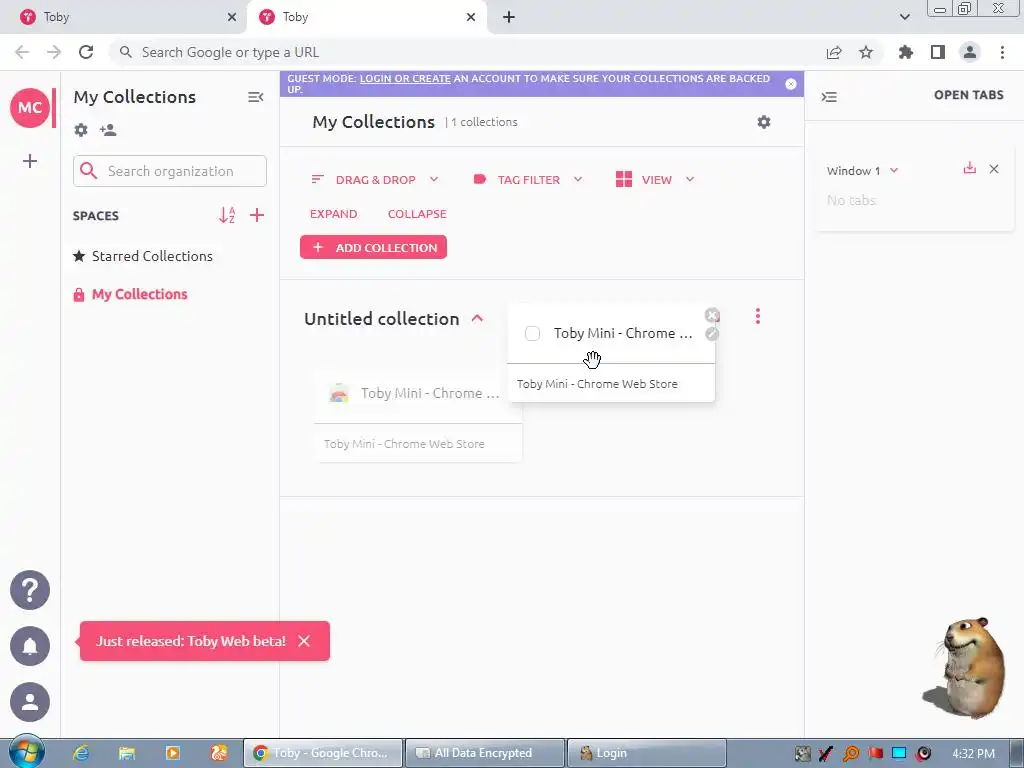Click the faded Toby Mini card
The height and width of the screenshot is (768, 1024).
click(418, 415)
